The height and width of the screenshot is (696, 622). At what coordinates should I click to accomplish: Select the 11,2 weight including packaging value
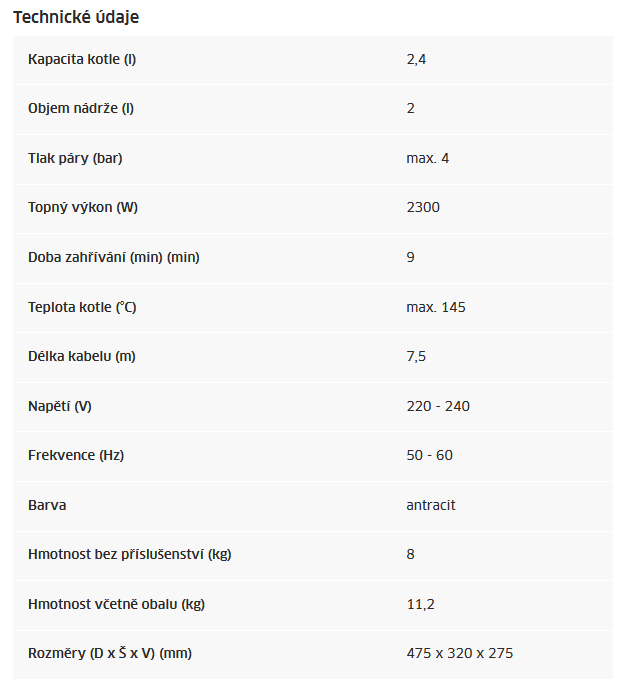coord(420,604)
